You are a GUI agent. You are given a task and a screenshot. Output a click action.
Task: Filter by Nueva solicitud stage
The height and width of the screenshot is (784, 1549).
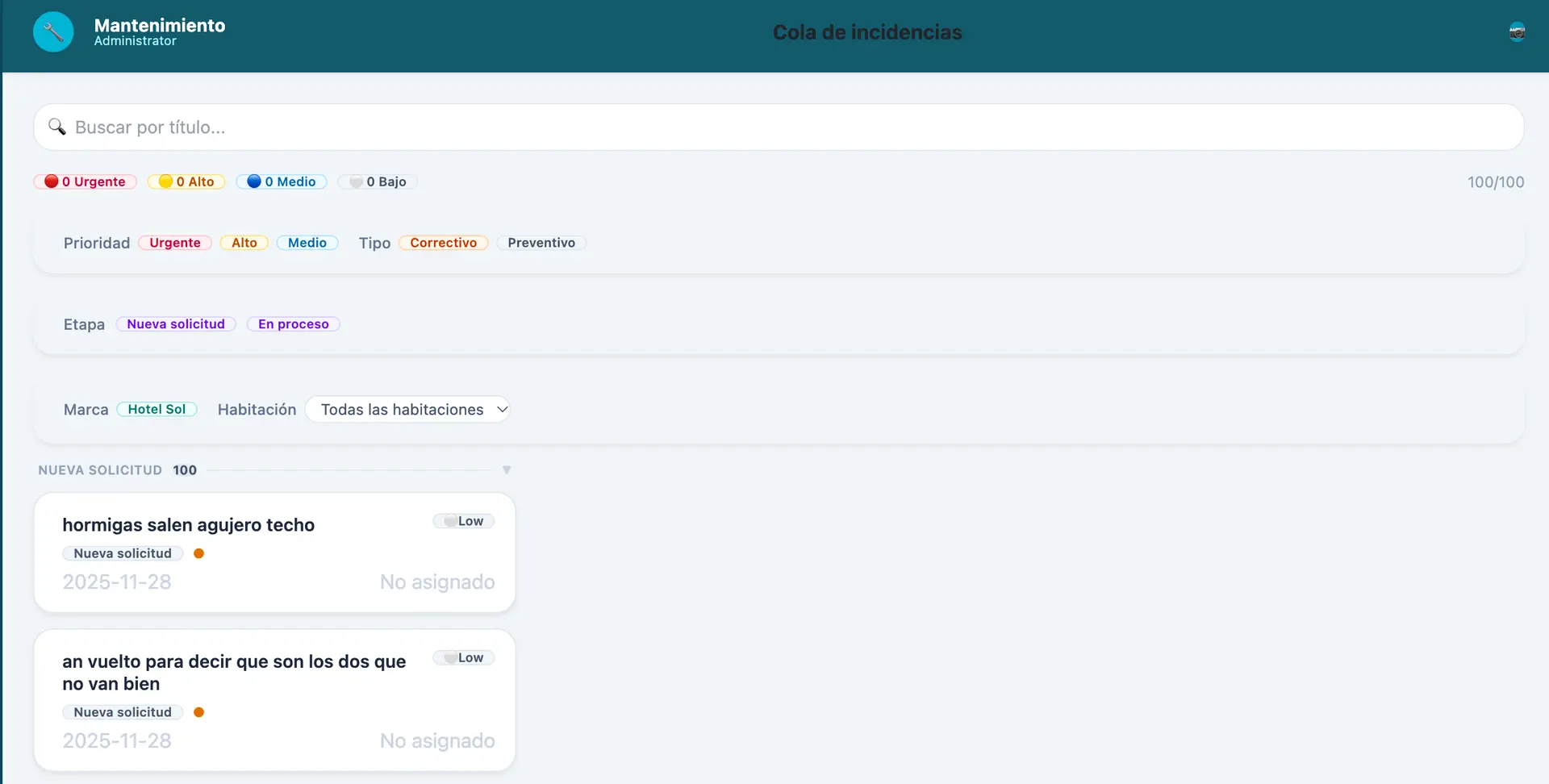176,324
